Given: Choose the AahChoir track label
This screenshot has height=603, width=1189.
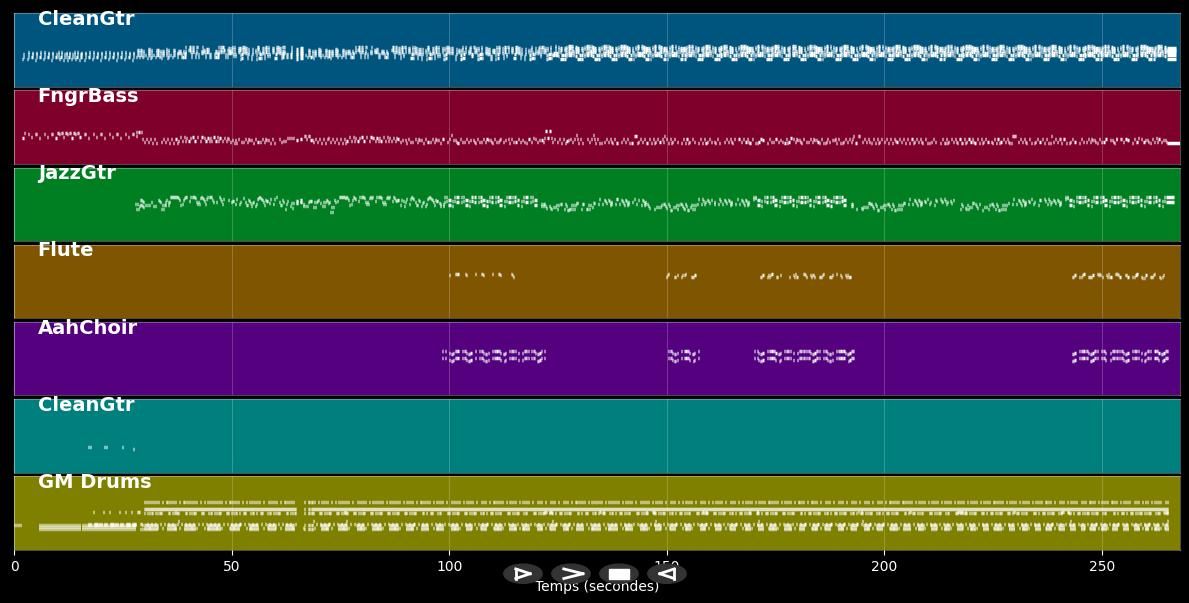Looking at the screenshot, I should [x=88, y=328].
